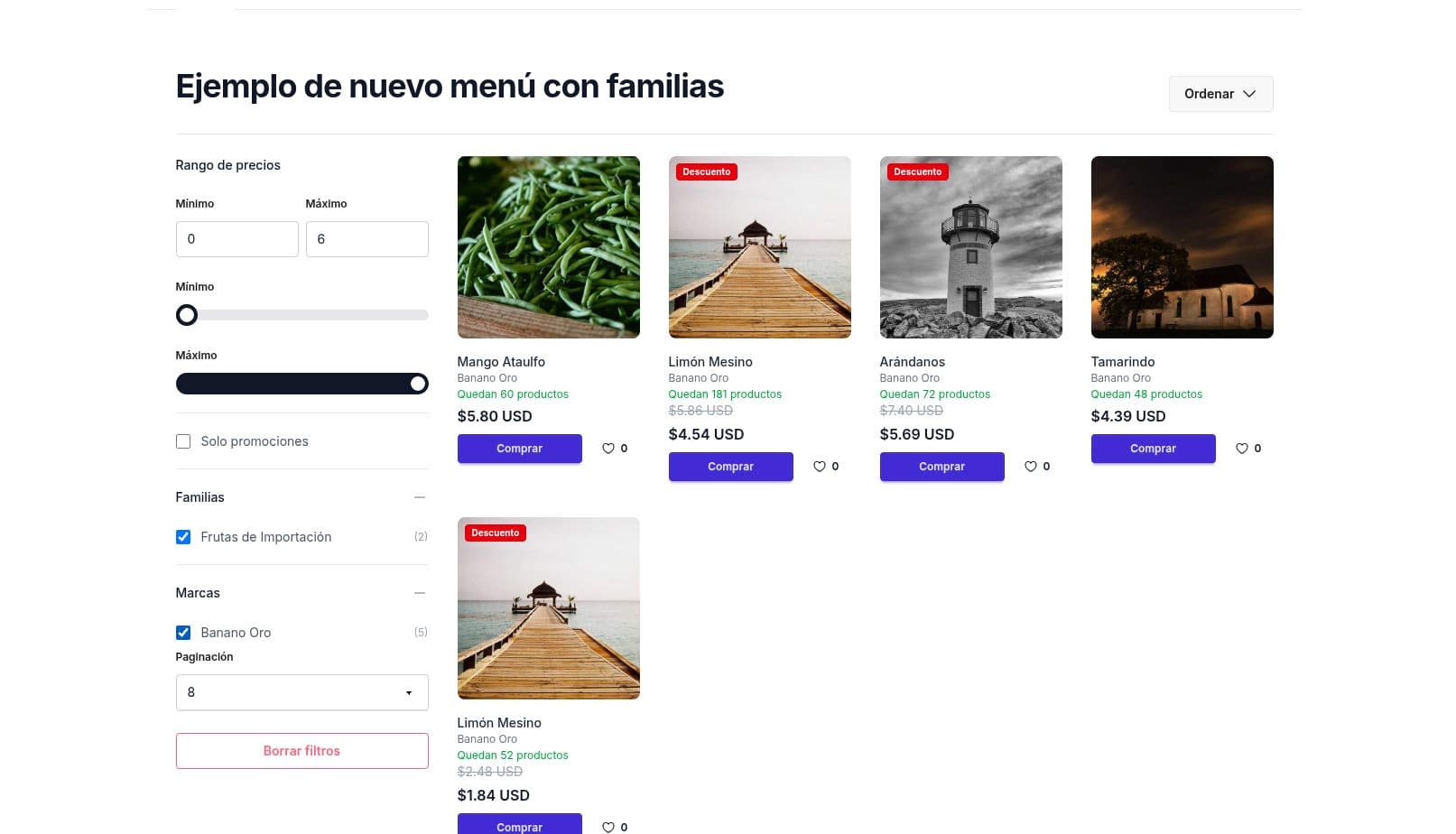The width and height of the screenshot is (1456, 834).
Task: Click wishlist heart on Arándanos
Action: coord(1031,467)
